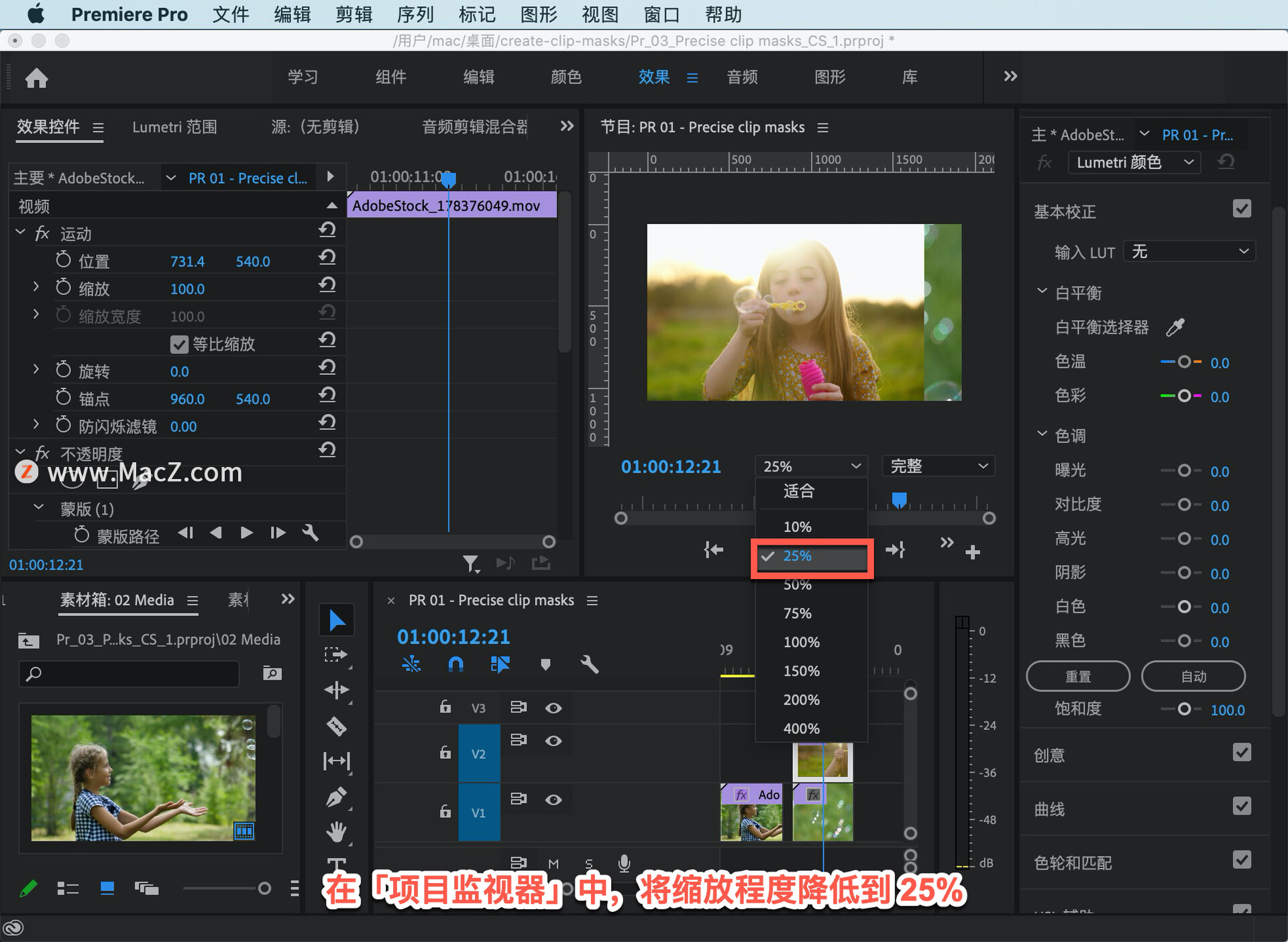Toggle timeline snap magnet icon
This screenshot has height=942, width=1288.
pyautogui.click(x=455, y=664)
